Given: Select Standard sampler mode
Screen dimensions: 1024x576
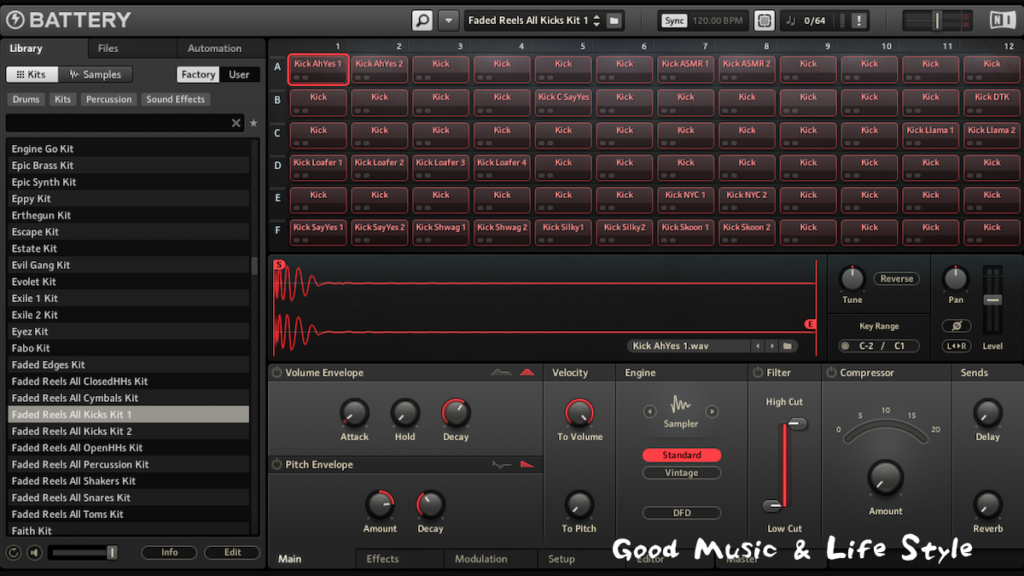Looking at the screenshot, I should point(681,455).
